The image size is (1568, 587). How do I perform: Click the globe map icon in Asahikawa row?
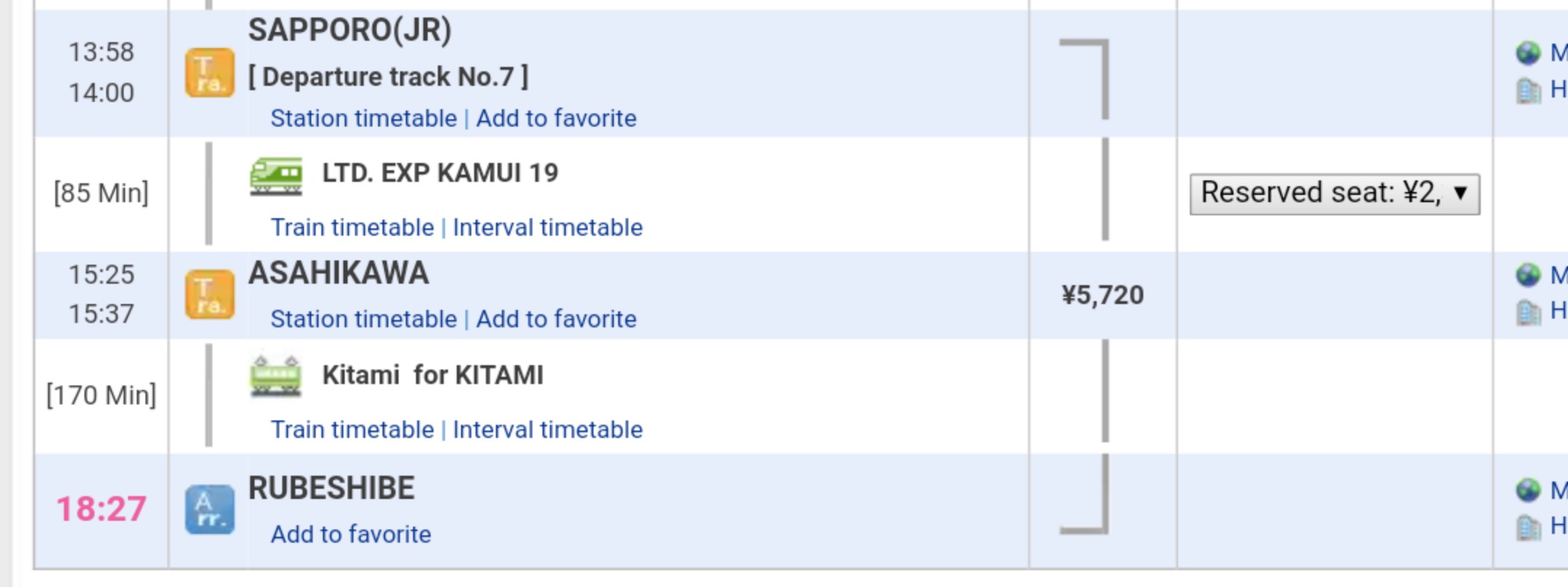pyautogui.click(x=1528, y=275)
